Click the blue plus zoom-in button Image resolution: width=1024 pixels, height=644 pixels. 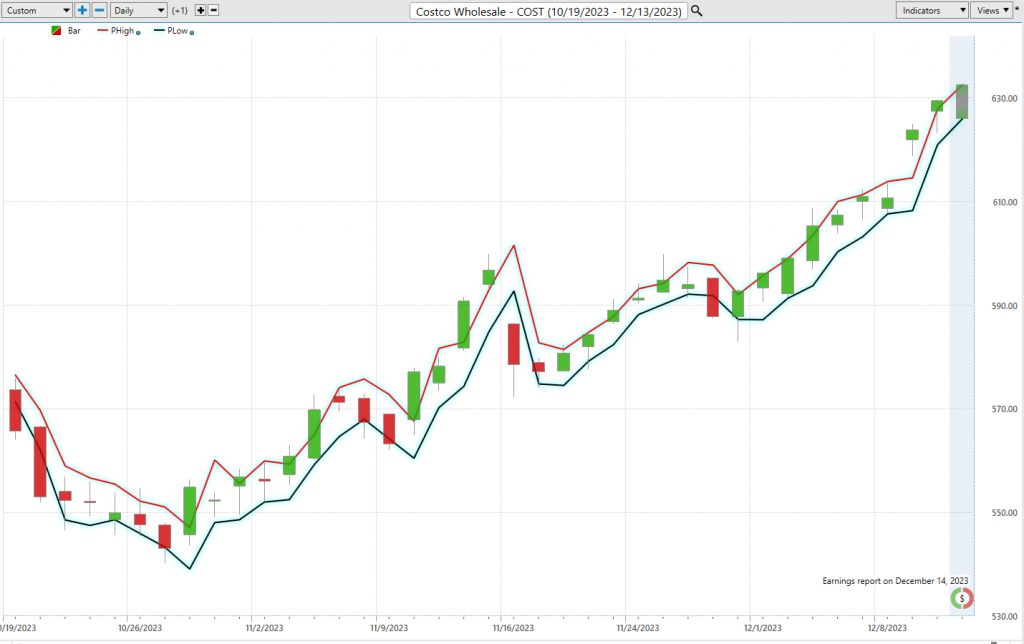click(82, 10)
